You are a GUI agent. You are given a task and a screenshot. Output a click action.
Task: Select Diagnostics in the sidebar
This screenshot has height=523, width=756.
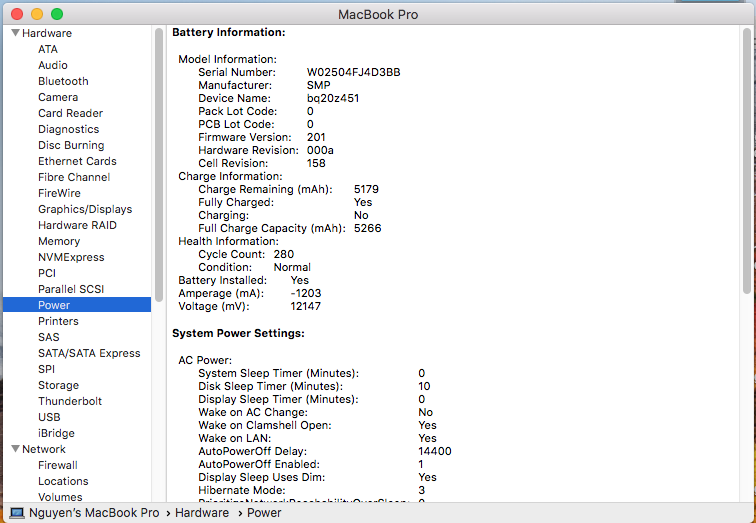click(68, 129)
